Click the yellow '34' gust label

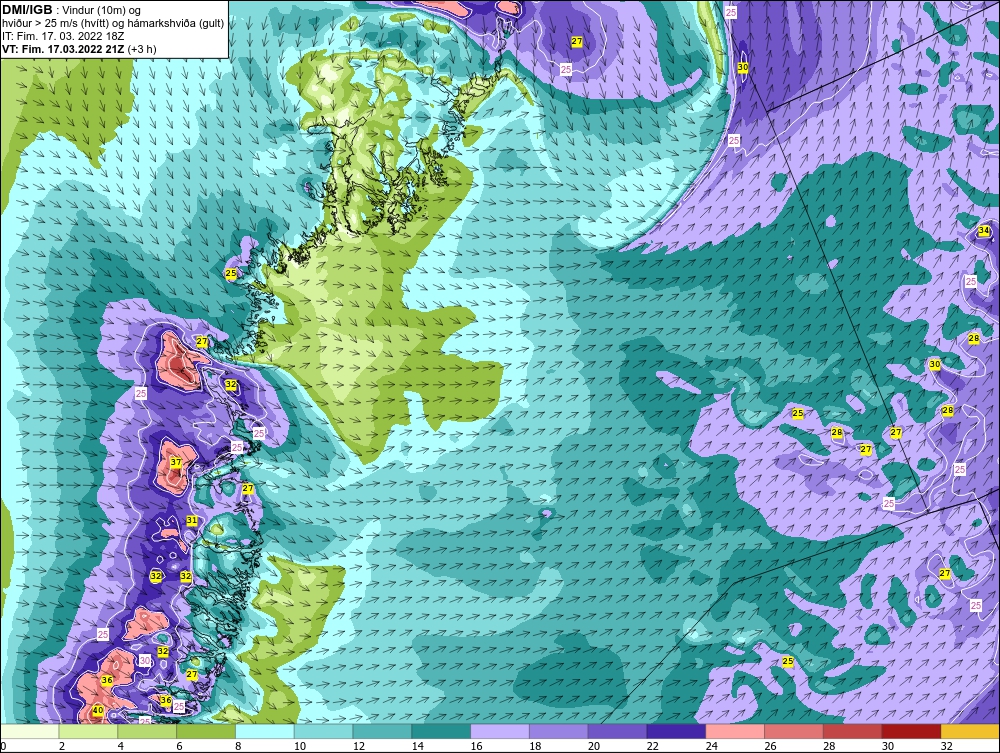pos(984,230)
